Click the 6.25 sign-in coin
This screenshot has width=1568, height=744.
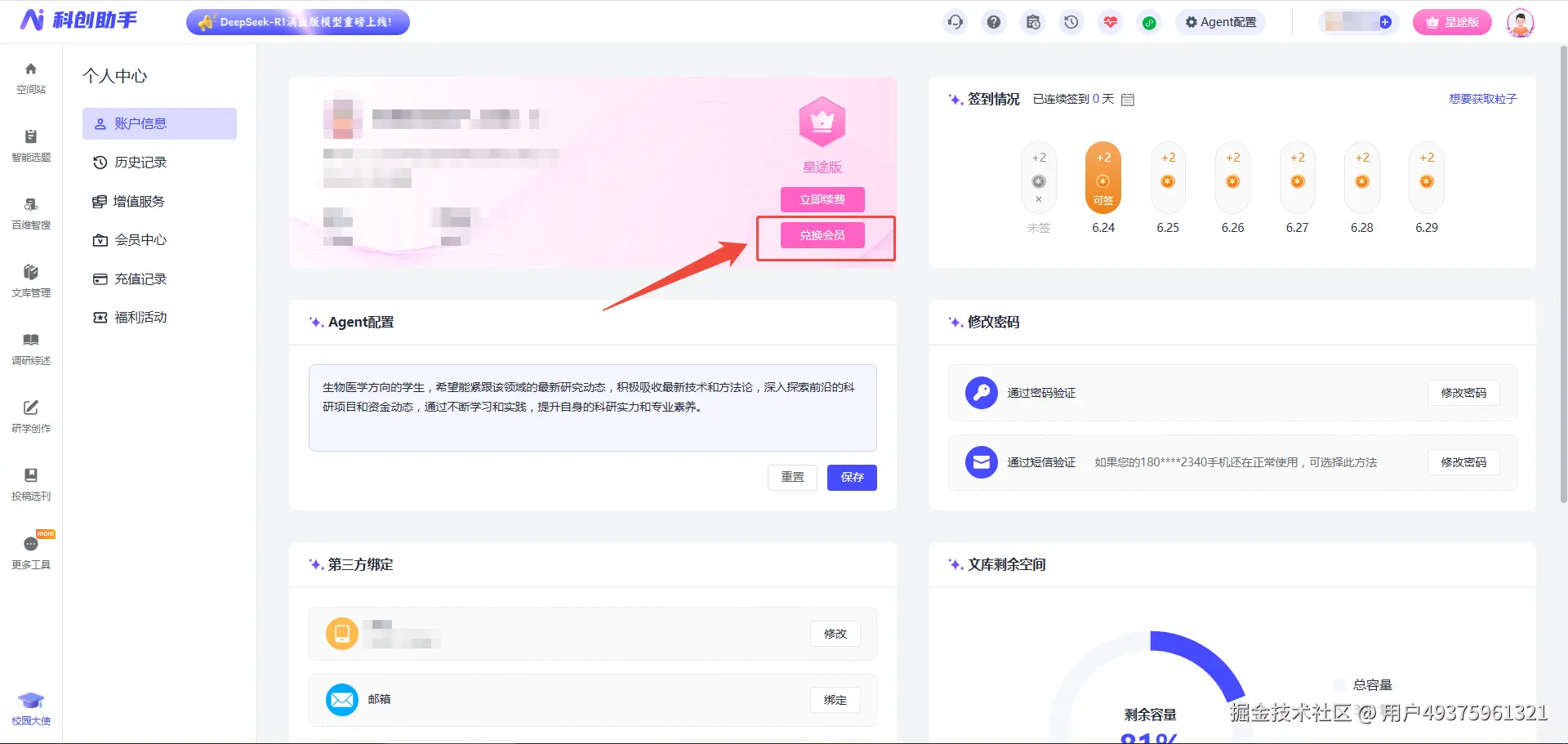tap(1168, 178)
